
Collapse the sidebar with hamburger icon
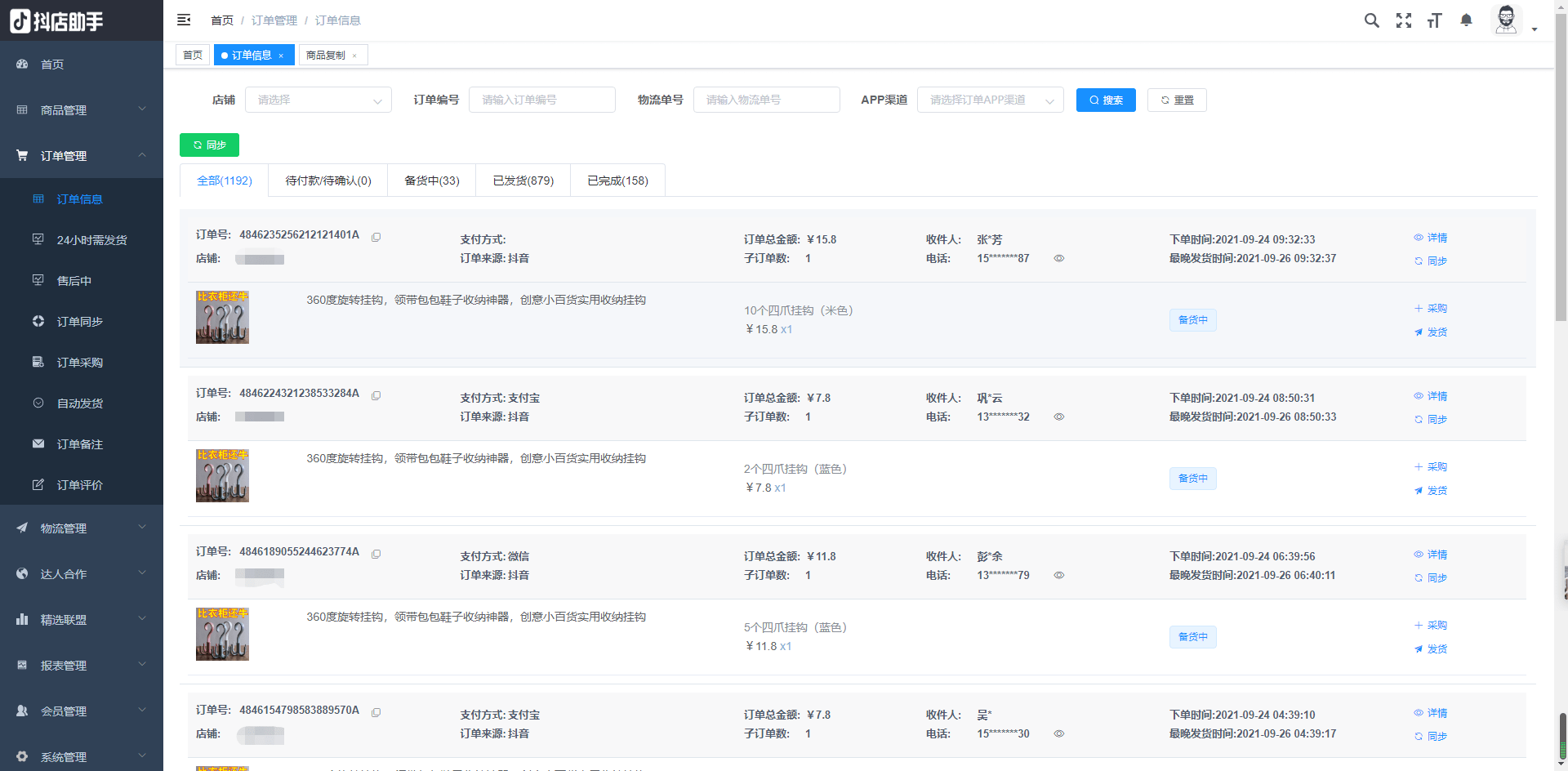[x=184, y=20]
